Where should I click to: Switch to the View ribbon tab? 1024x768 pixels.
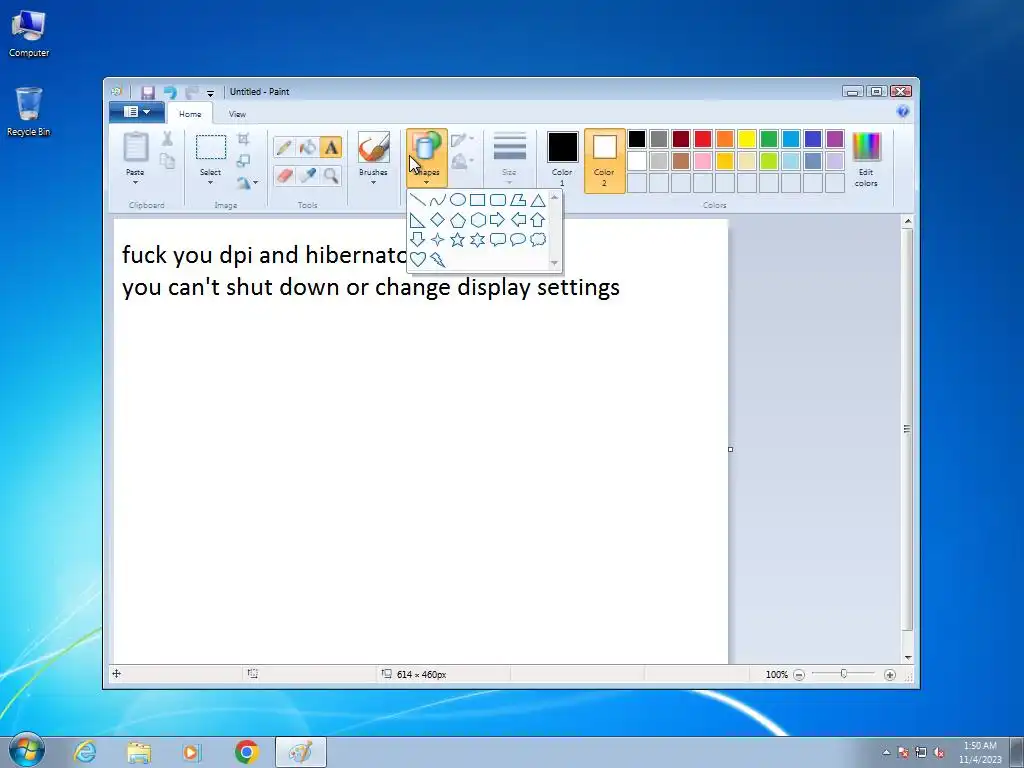[237, 114]
